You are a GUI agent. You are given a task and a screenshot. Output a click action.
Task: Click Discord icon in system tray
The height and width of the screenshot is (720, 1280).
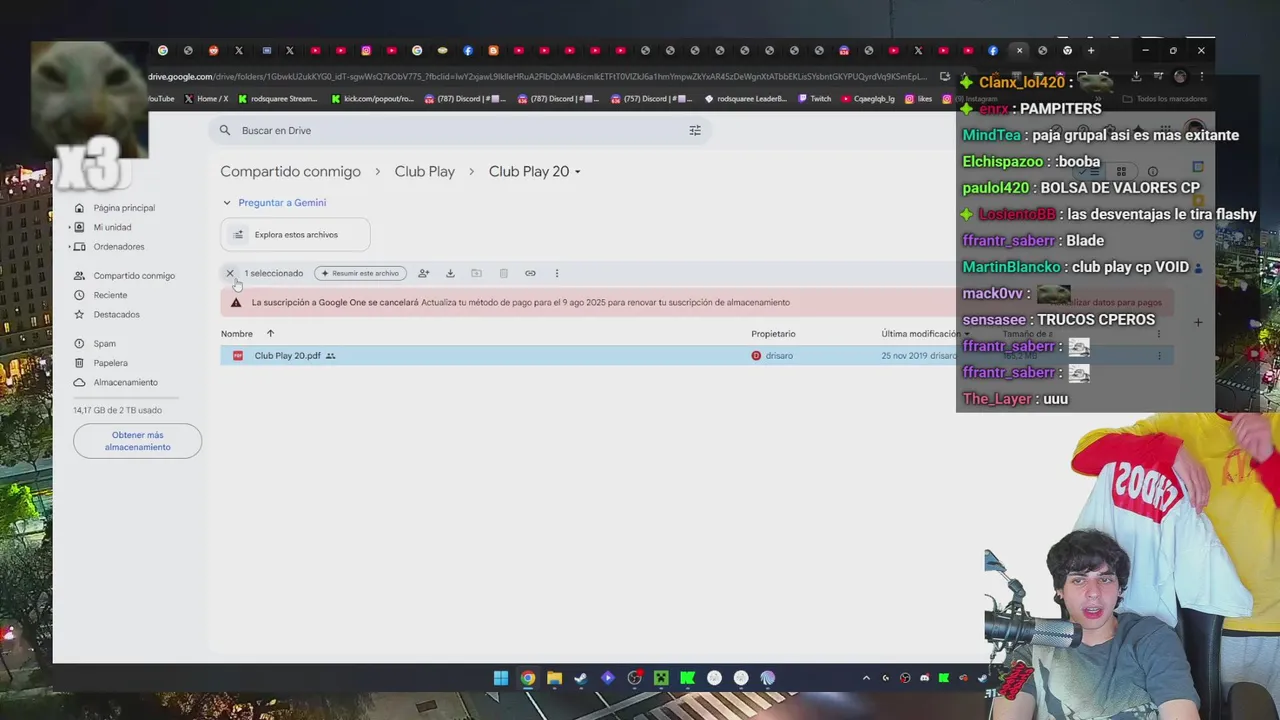(924, 678)
